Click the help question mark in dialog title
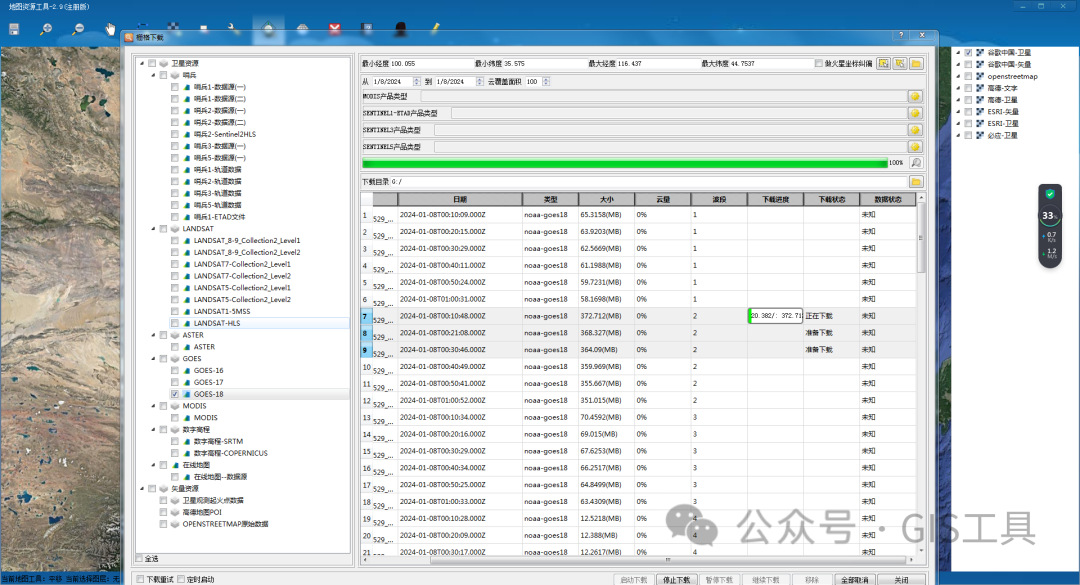1080x585 pixels. pyautogui.click(x=901, y=35)
